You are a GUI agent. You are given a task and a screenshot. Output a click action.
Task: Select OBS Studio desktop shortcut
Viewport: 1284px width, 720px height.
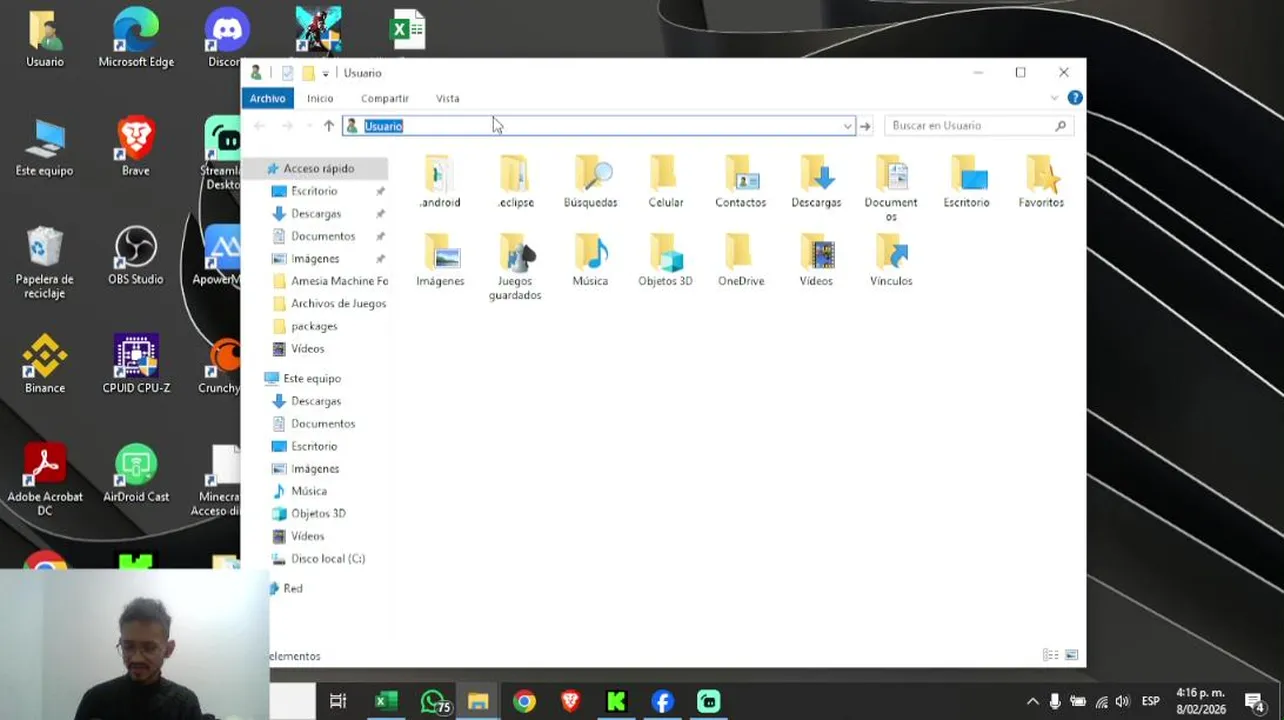point(136,256)
